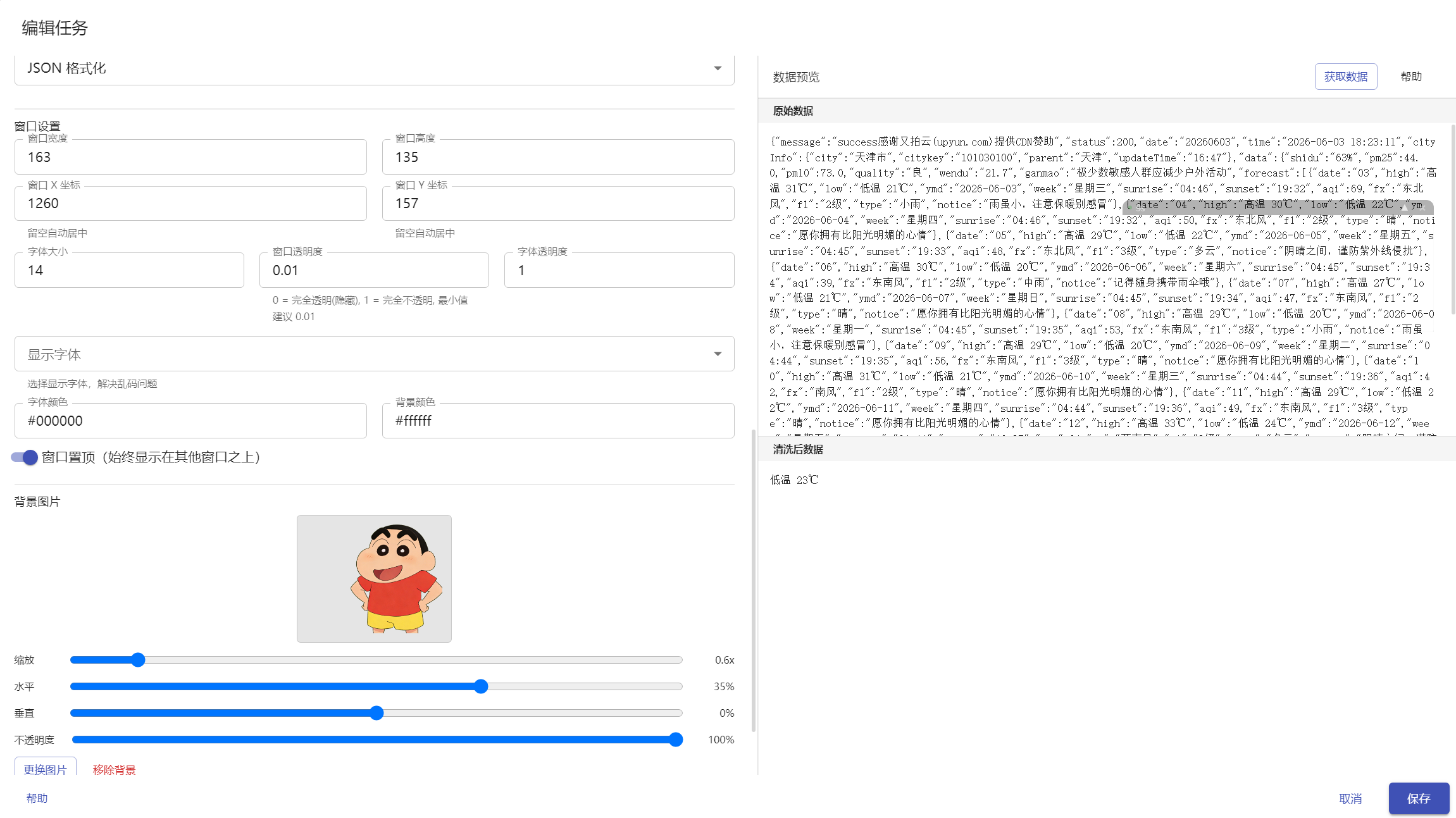The width and height of the screenshot is (1456, 818).
Task: Click the 背景颜色 #ffffff field
Action: [x=558, y=421]
